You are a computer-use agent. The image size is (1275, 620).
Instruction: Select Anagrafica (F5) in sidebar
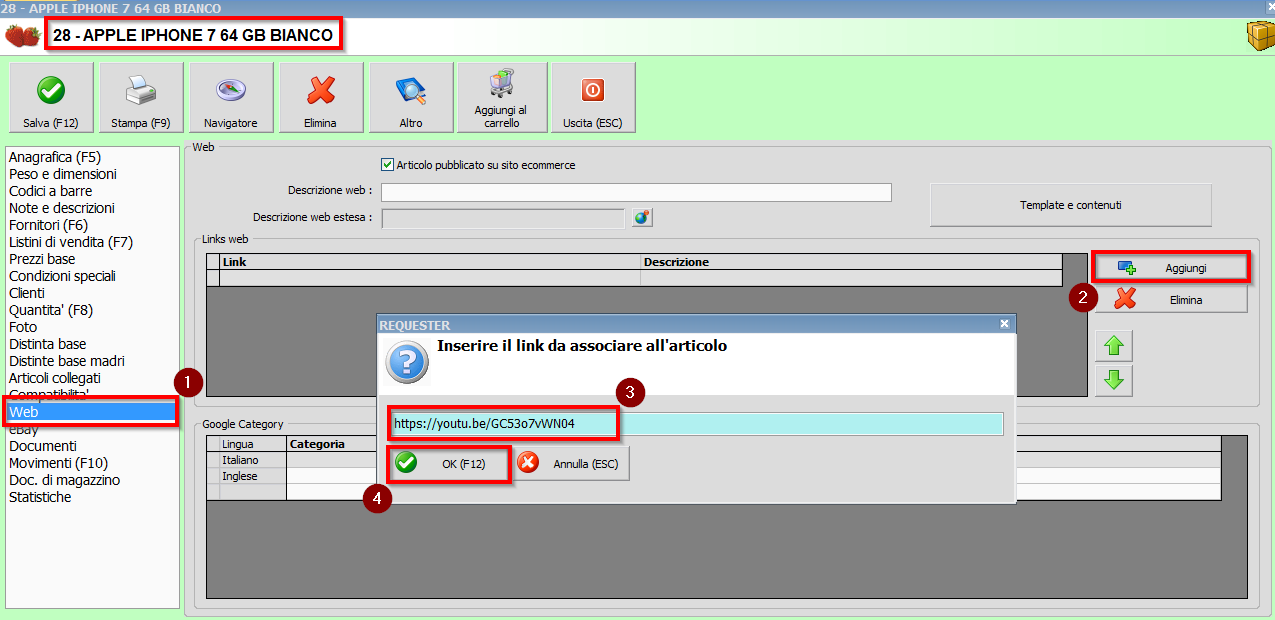point(55,157)
